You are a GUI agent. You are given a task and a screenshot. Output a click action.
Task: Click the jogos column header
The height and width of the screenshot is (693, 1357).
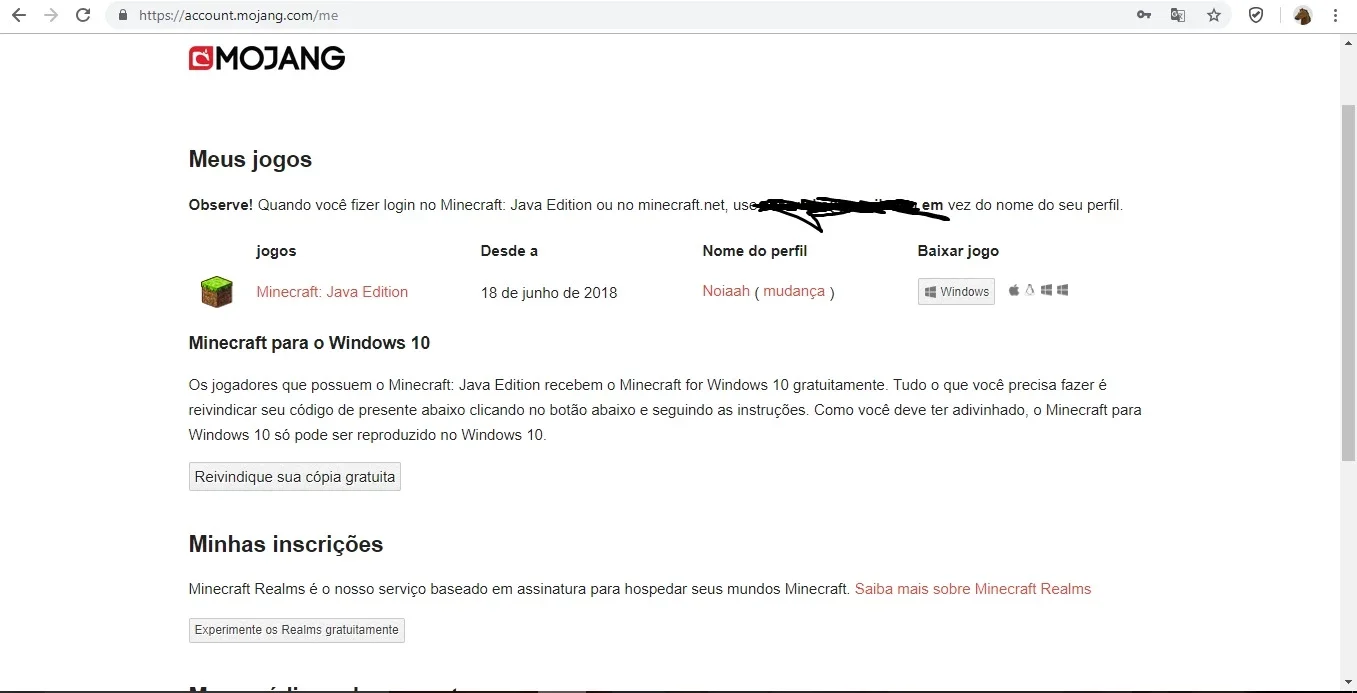[x=276, y=251]
